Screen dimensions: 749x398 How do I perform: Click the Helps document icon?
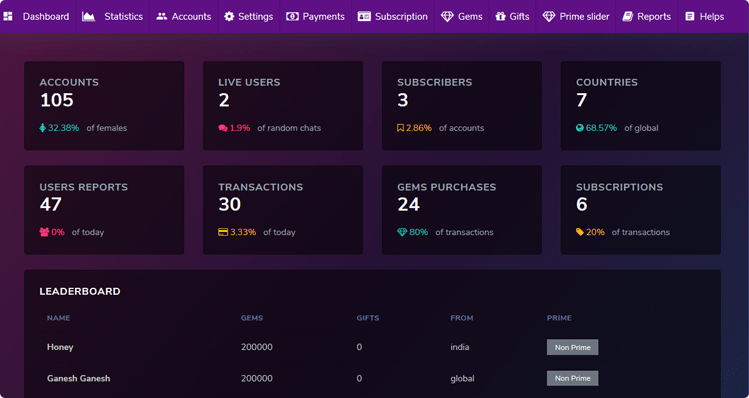click(689, 17)
